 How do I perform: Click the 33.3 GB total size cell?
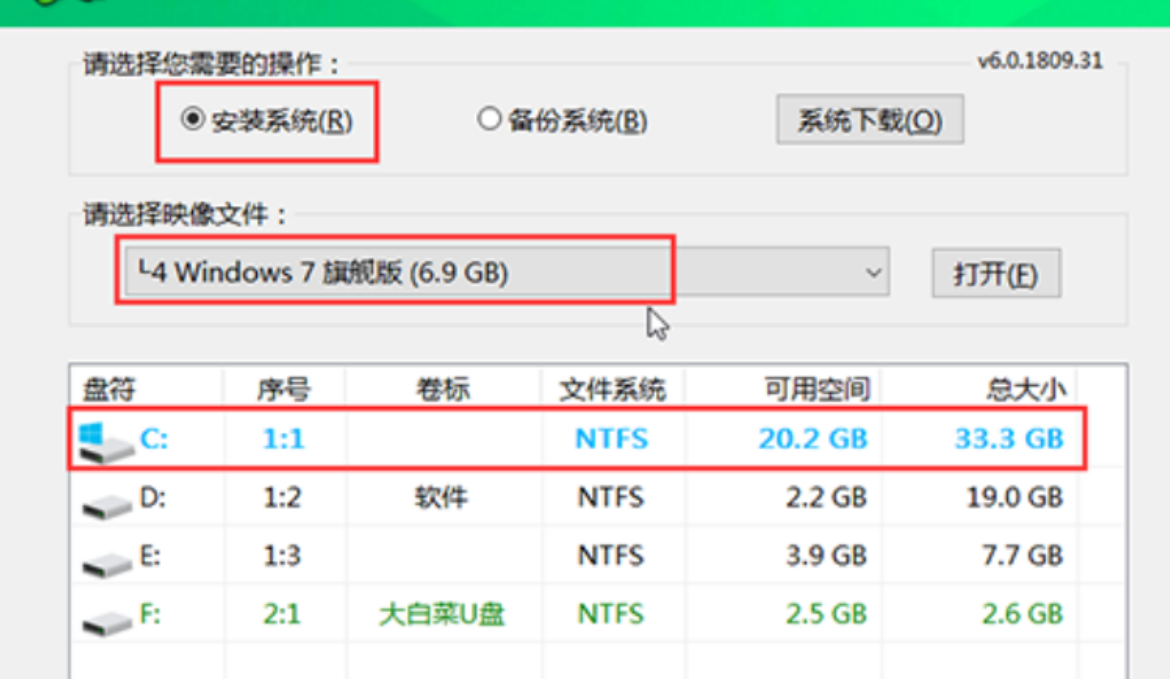click(x=1010, y=439)
